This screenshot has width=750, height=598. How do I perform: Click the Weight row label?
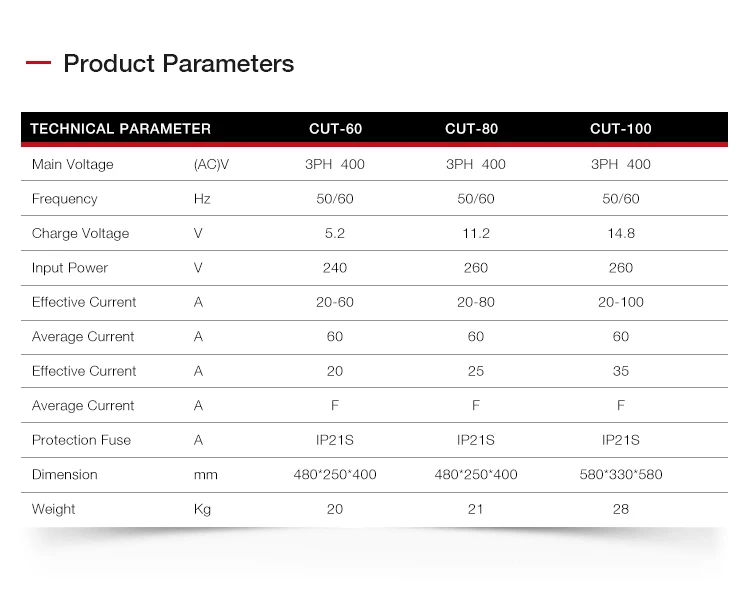pyautogui.click(x=53, y=509)
